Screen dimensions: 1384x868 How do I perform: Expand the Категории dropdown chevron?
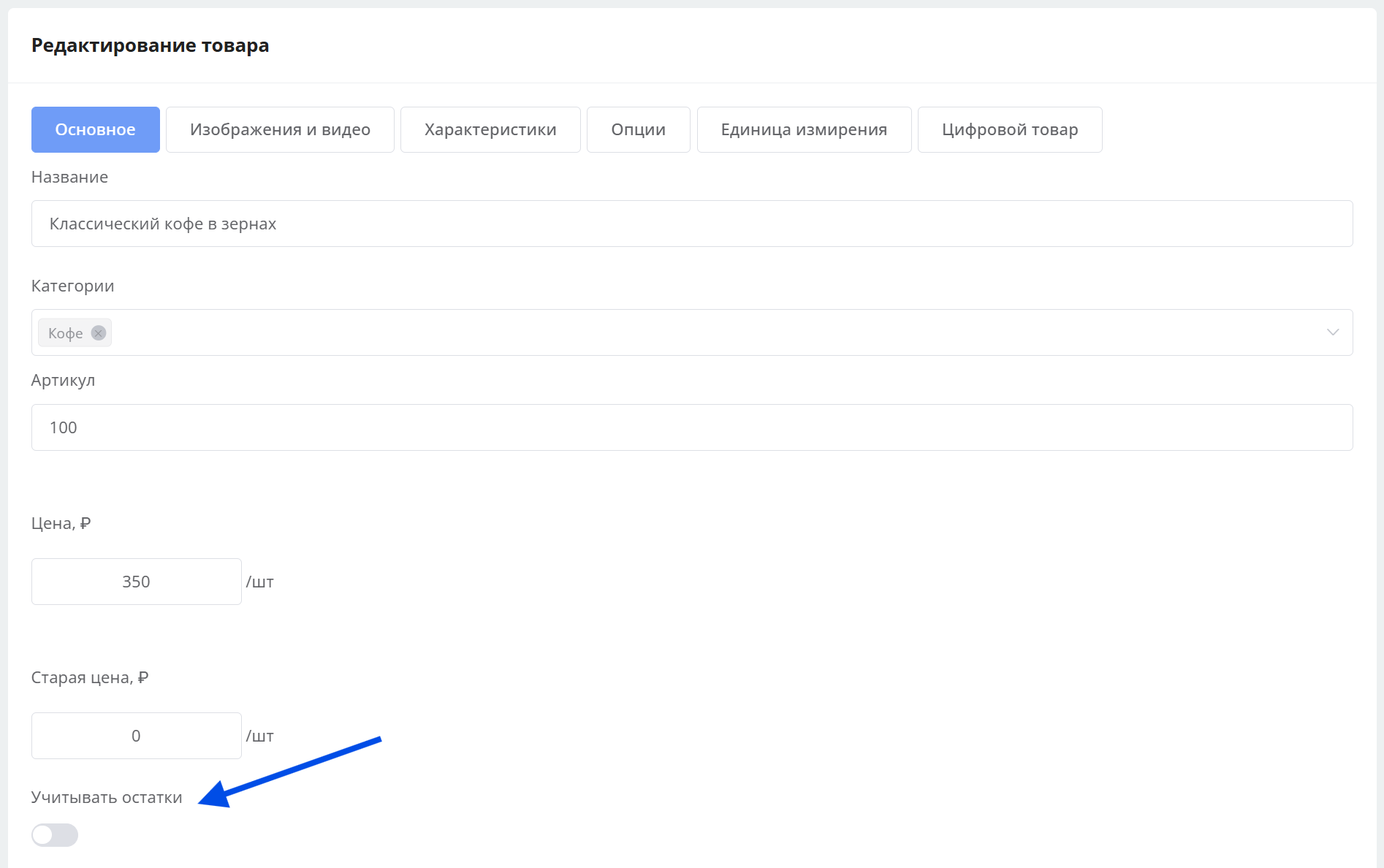pyautogui.click(x=1332, y=332)
